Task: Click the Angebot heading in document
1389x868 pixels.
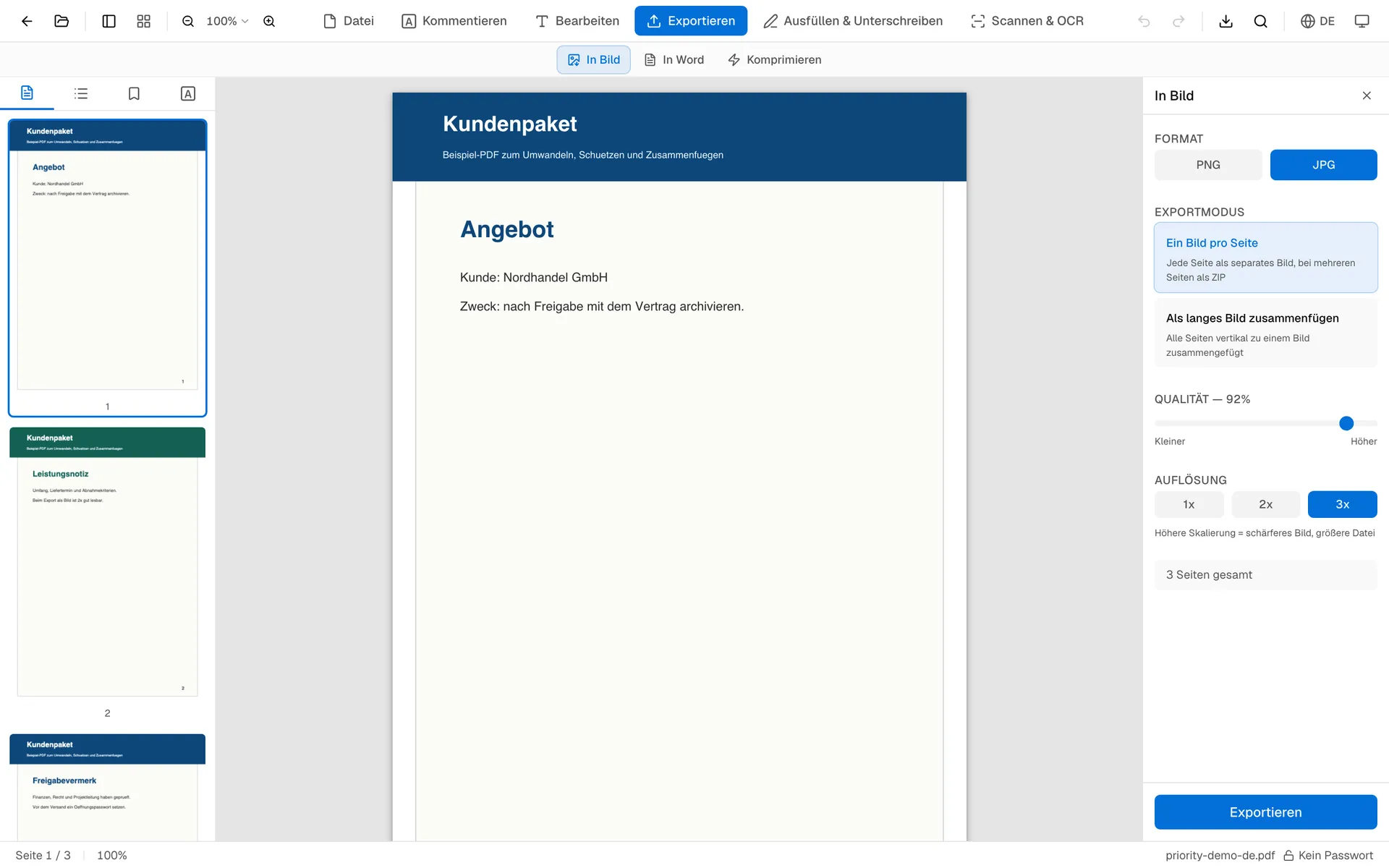Action: click(507, 229)
